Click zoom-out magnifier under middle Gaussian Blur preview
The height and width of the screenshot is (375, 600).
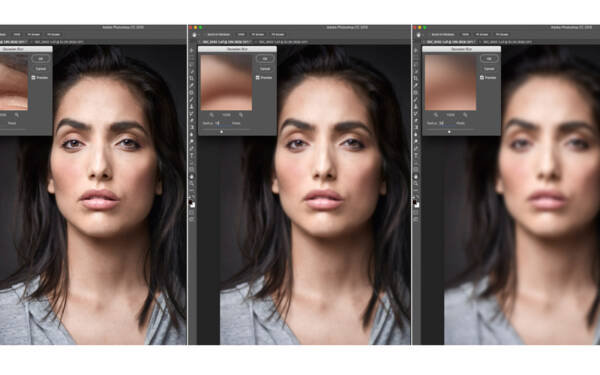(x=212, y=115)
